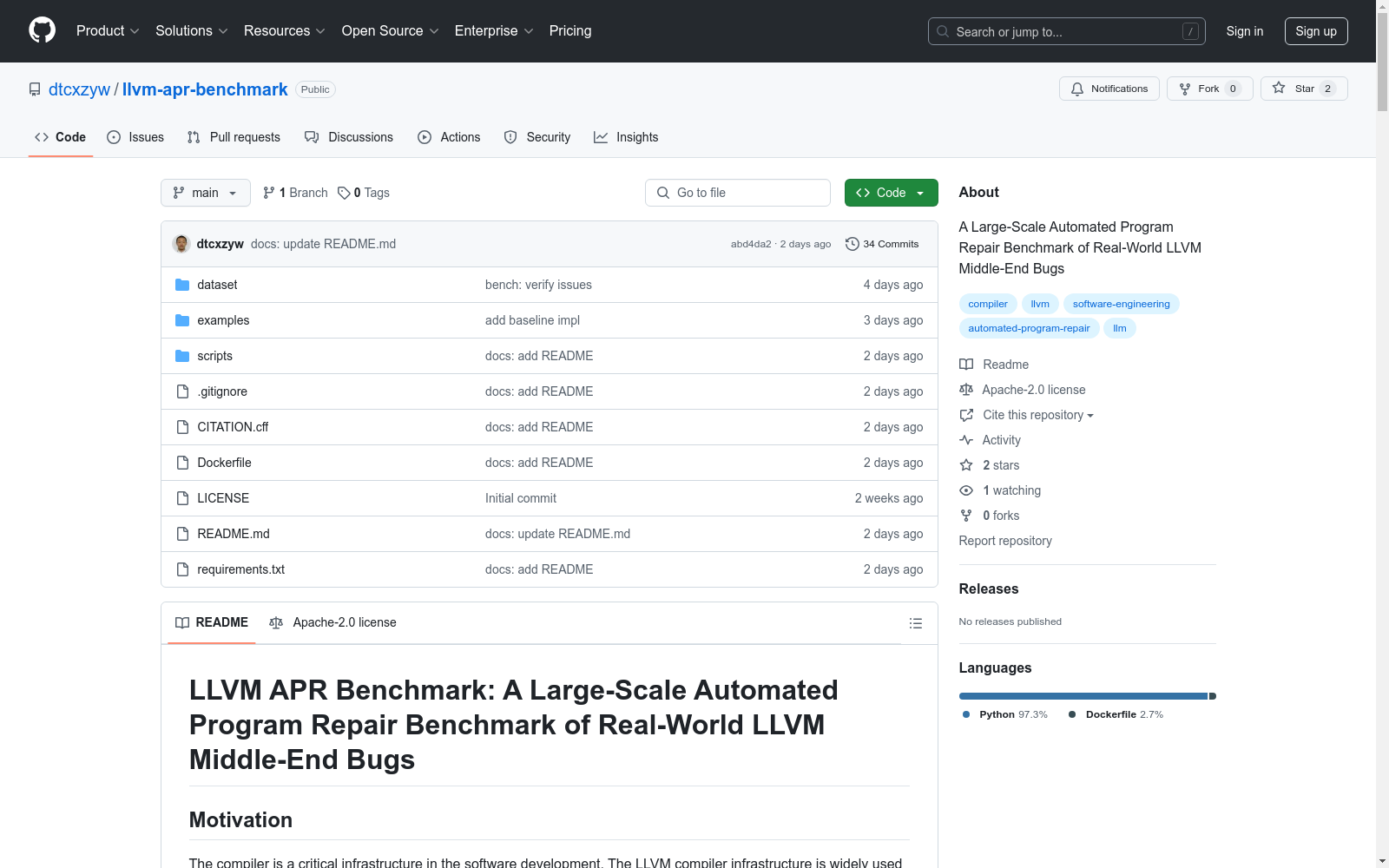Click the .gitignore file icon
1389x868 pixels.
pyautogui.click(x=182, y=391)
